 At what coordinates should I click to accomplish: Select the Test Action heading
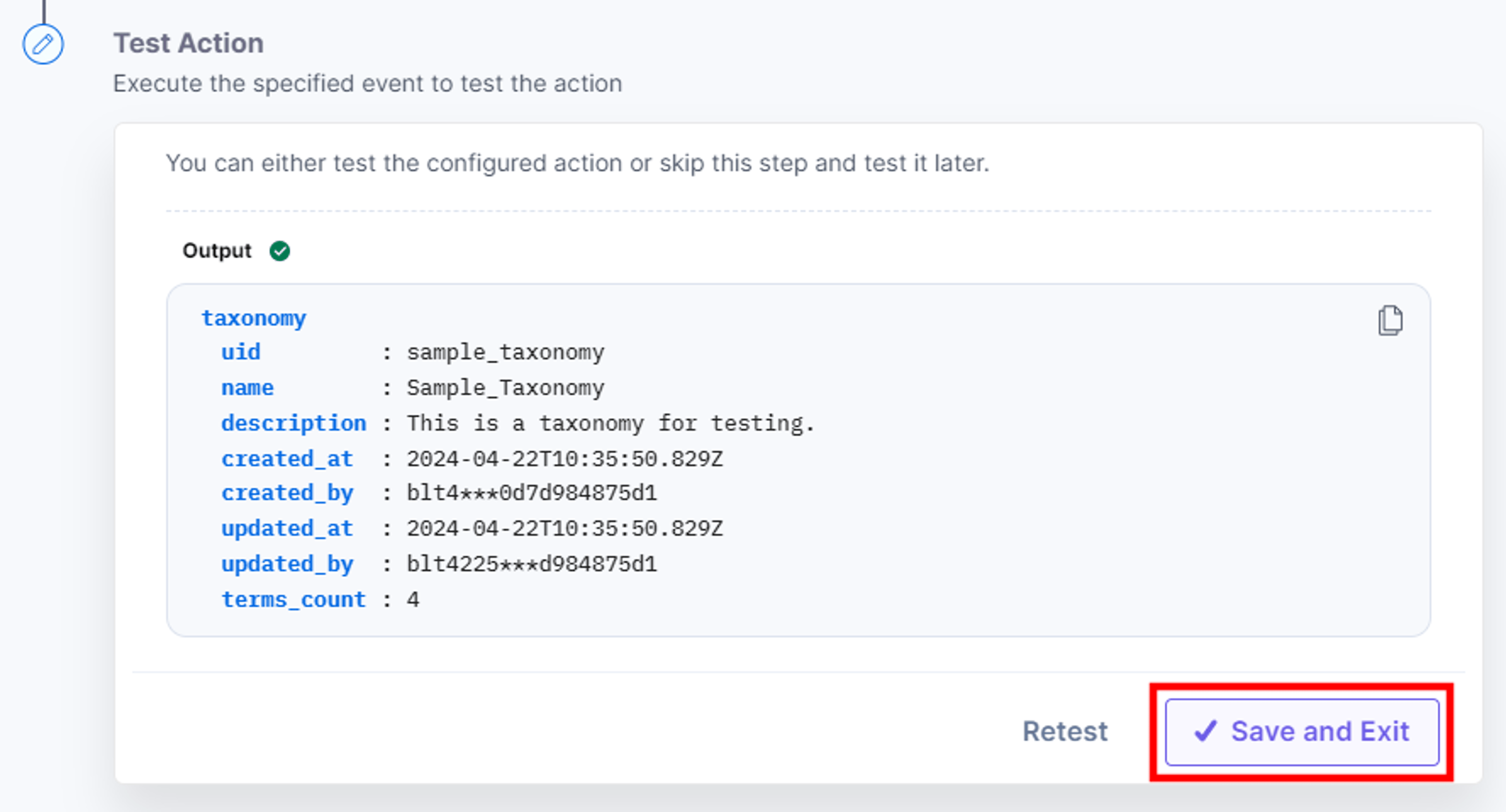(188, 43)
